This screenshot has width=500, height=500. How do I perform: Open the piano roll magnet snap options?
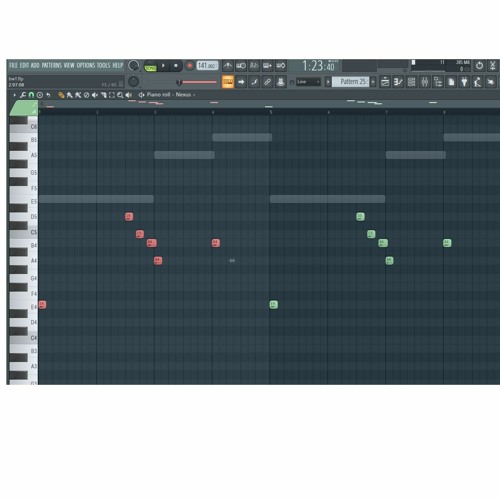pos(31,95)
